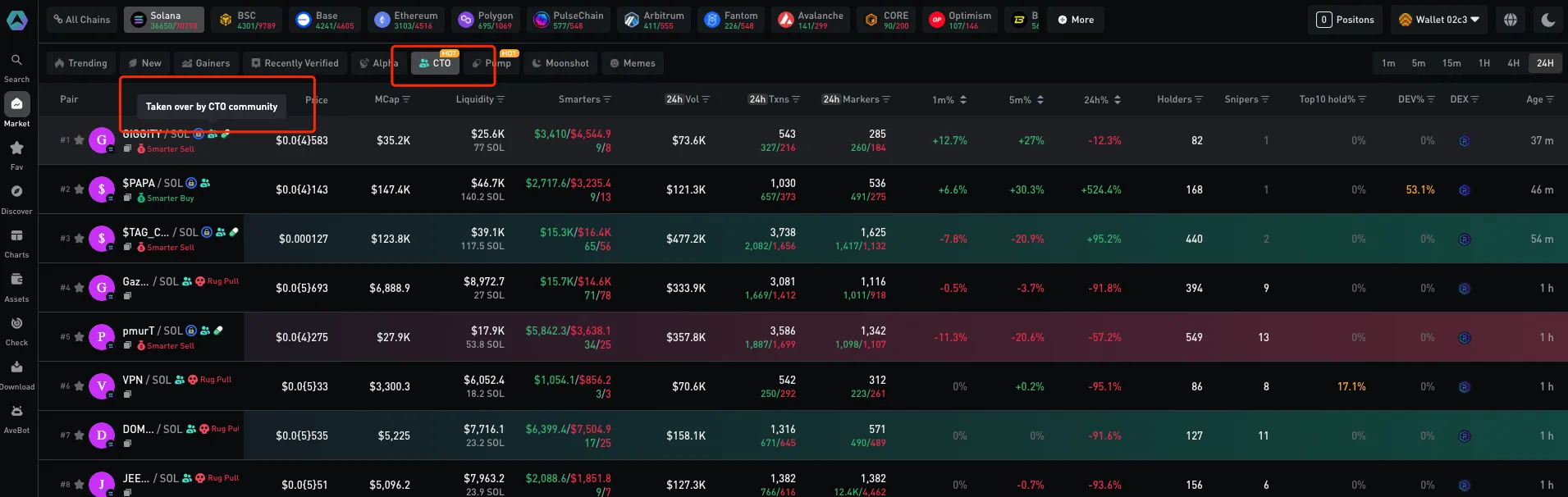Open the Fav star sidebar icon
The width and height of the screenshot is (1568, 497).
click(16, 153)
